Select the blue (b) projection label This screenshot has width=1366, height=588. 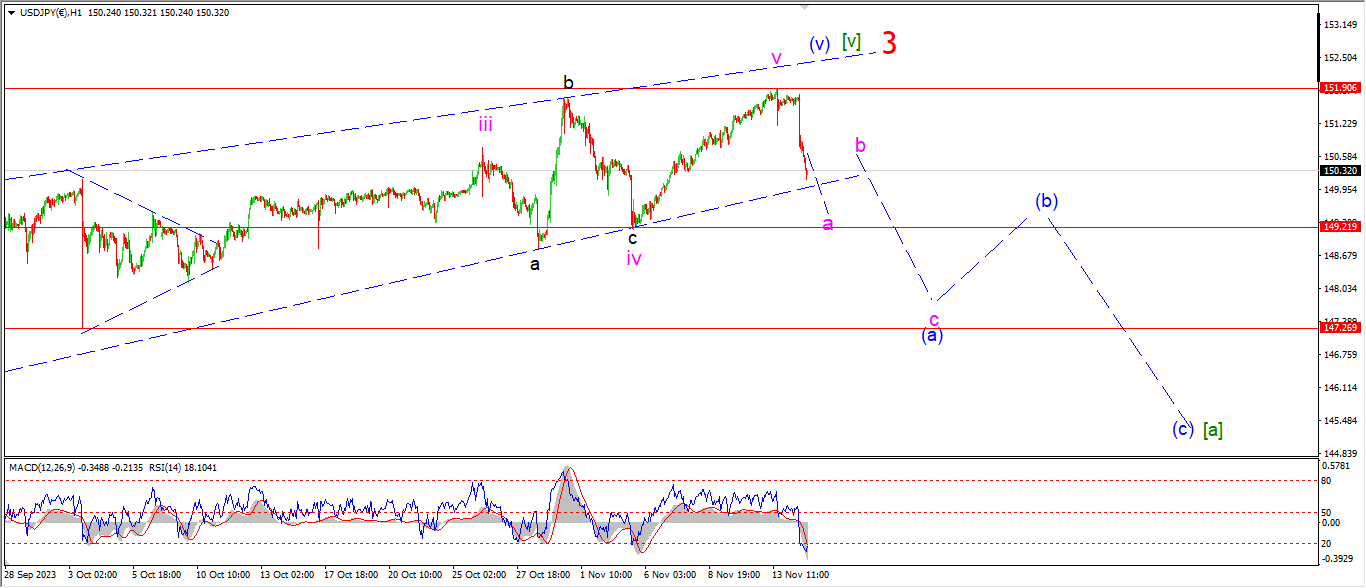[1046, 201]
